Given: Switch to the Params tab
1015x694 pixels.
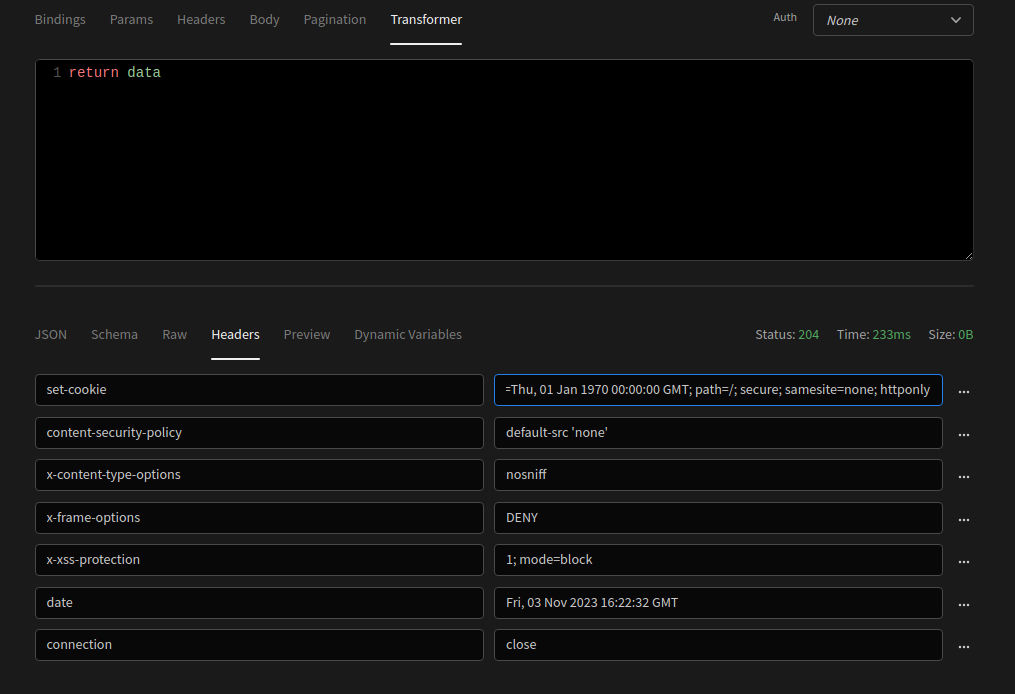Looking at the screenshot, I should (x=131, y=19).
